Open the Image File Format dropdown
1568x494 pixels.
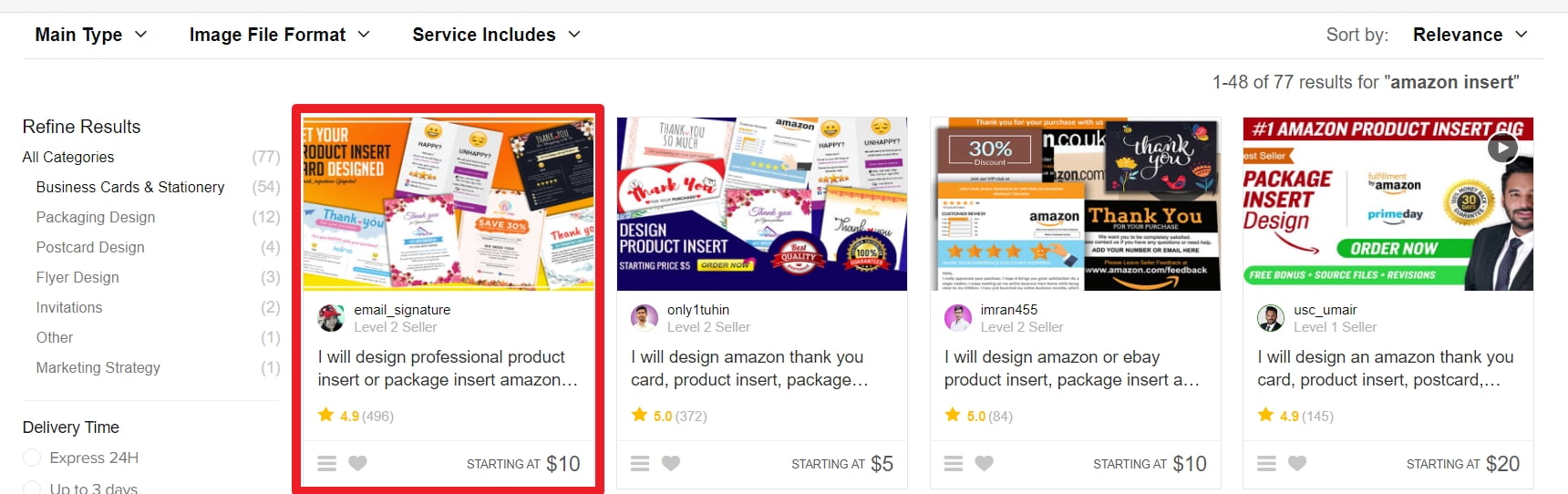280,35
